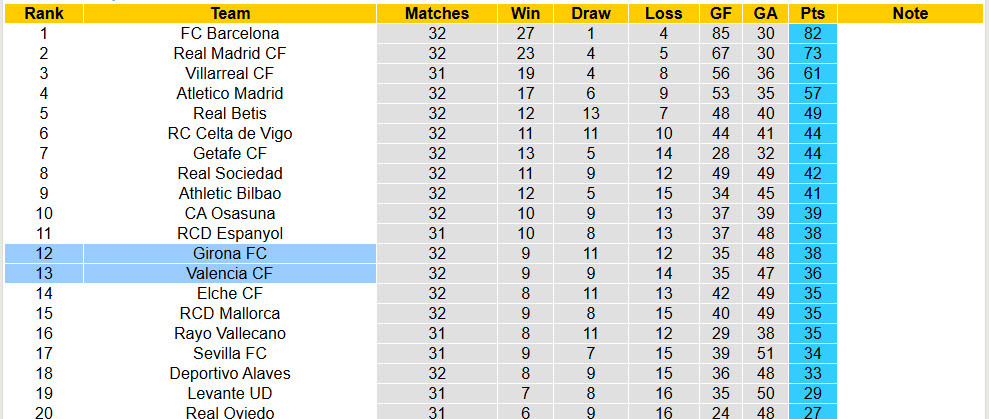Screen dimensions: 989x419
Task: Click the Matches column header
Action: 437,13
